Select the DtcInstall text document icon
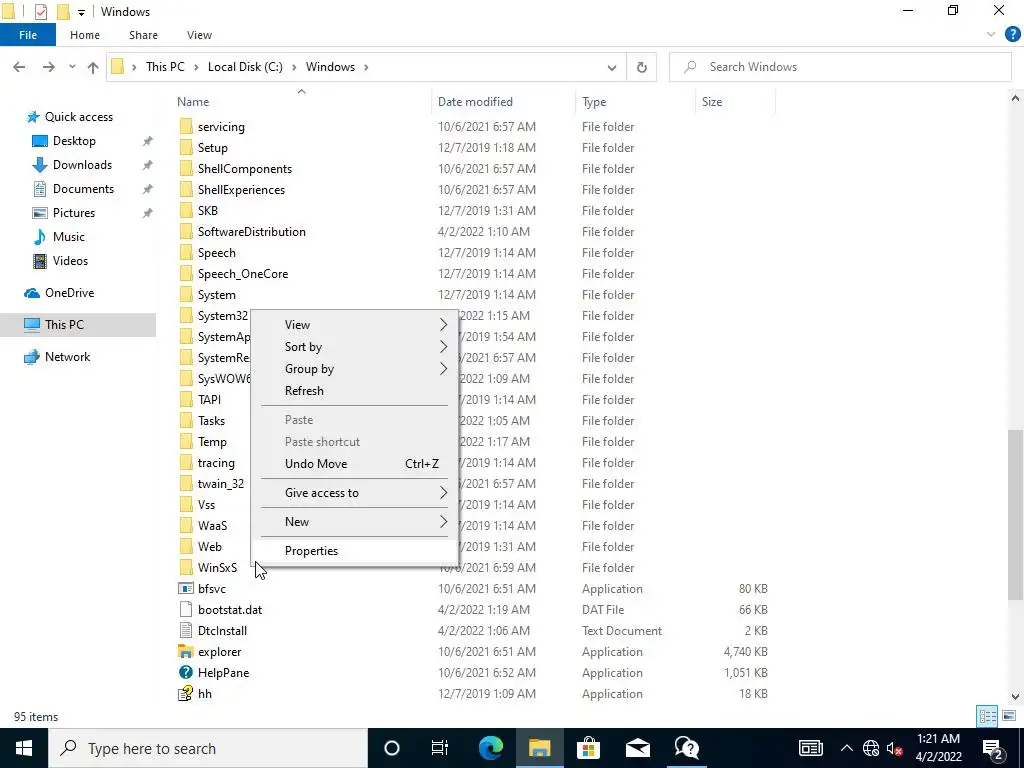Image resolution: width=1024 pixels, height=768 pixels. tap(186, 630)
